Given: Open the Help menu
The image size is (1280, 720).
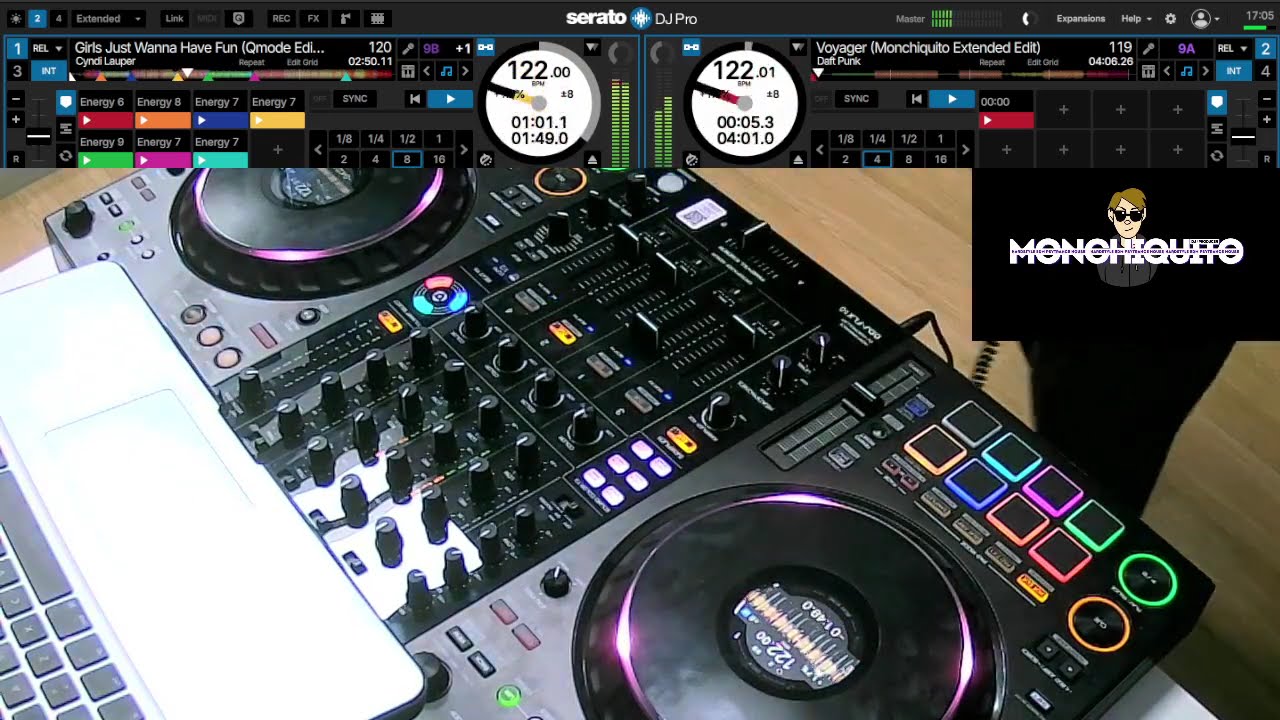Looking at the screenshot, I should [1136, 18].
